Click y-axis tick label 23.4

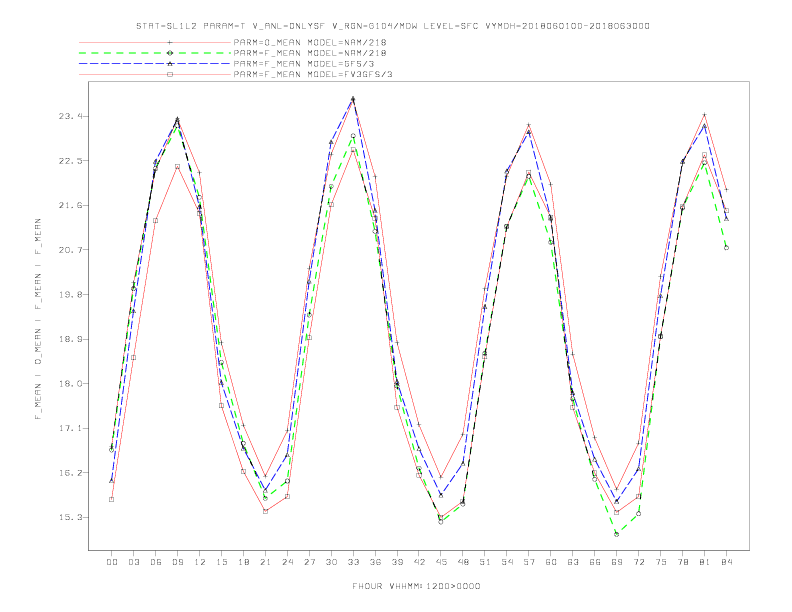tap(70, 116)
